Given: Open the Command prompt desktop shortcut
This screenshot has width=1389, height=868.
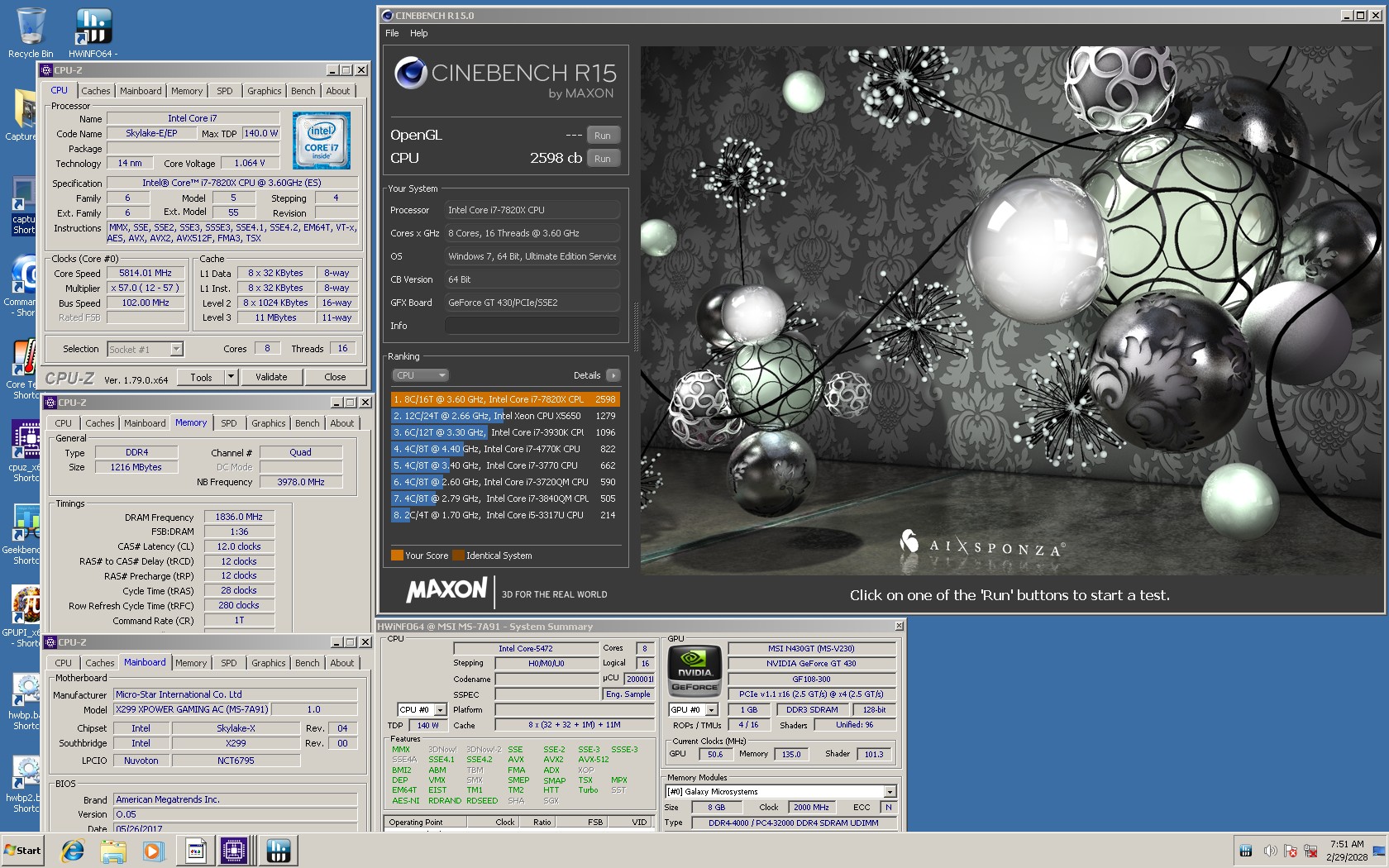Looking at the screenshot, I should click(23, 285).
